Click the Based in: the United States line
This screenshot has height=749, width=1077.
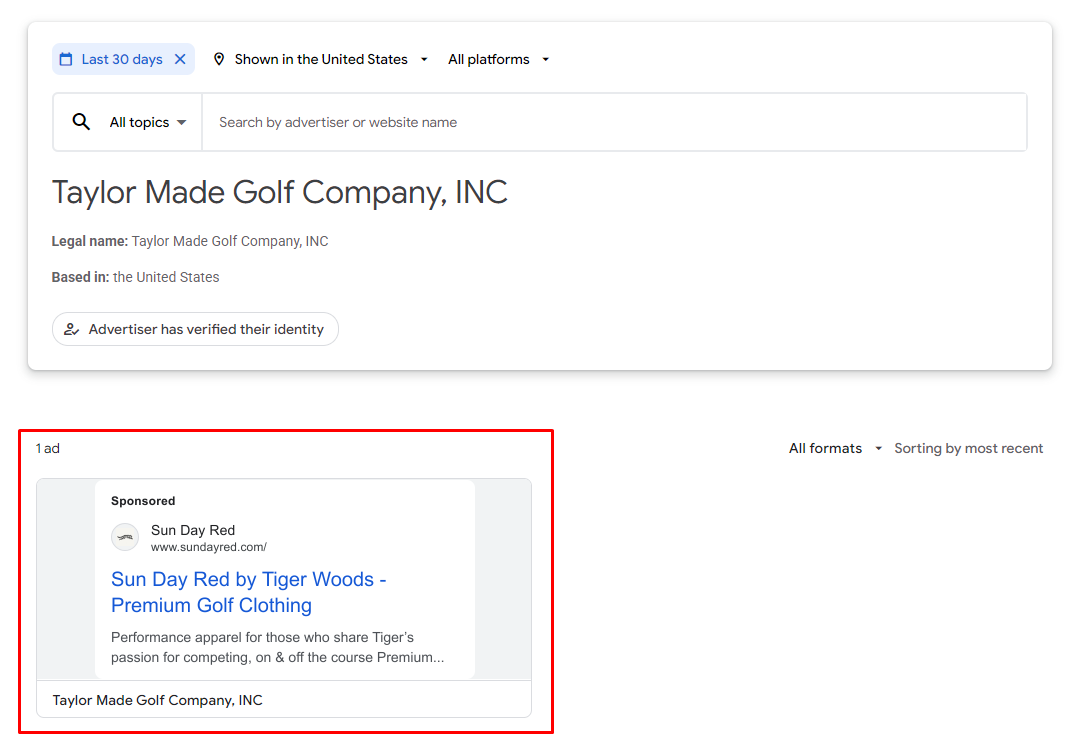[135, 277]
